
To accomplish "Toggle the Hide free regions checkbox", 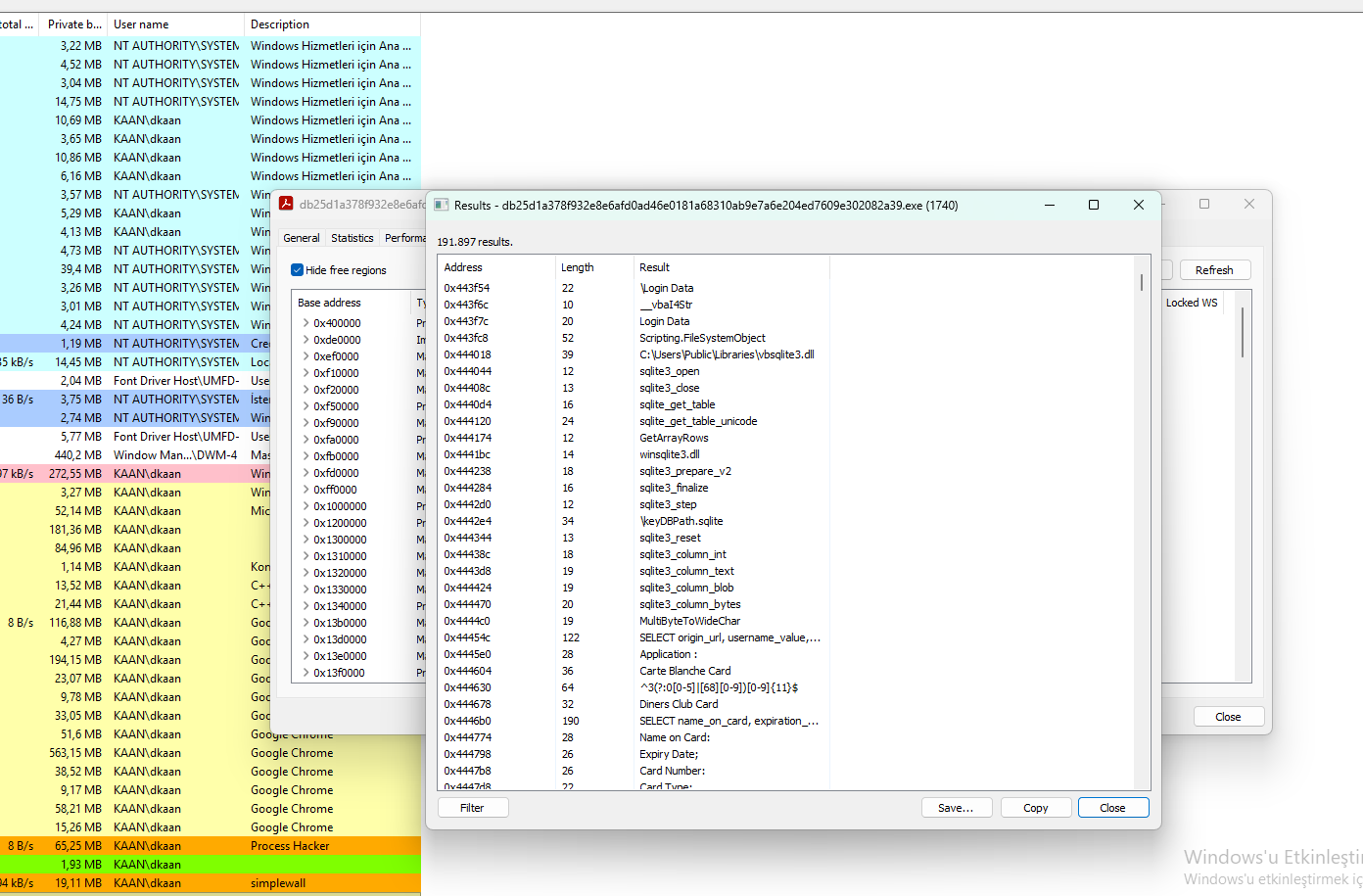I will pos(297,270).
